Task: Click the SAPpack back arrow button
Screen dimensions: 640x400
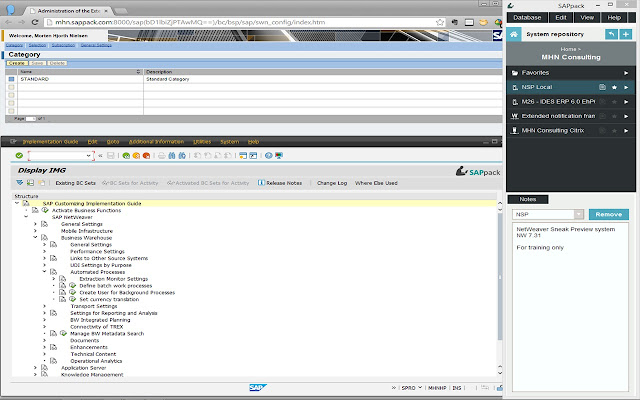Action: tap(611, 34)
